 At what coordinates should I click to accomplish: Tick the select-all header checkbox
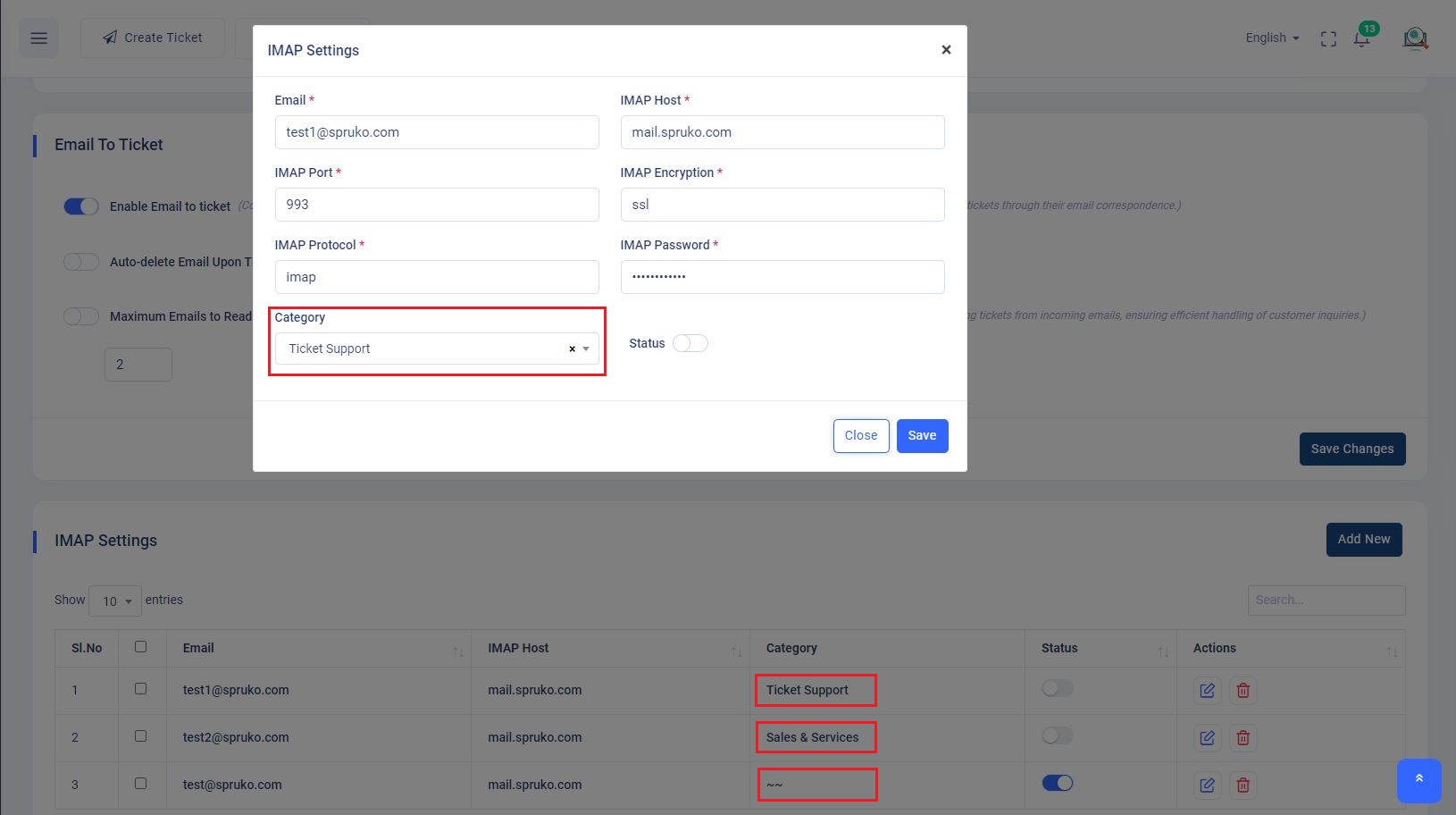(140, 646)
